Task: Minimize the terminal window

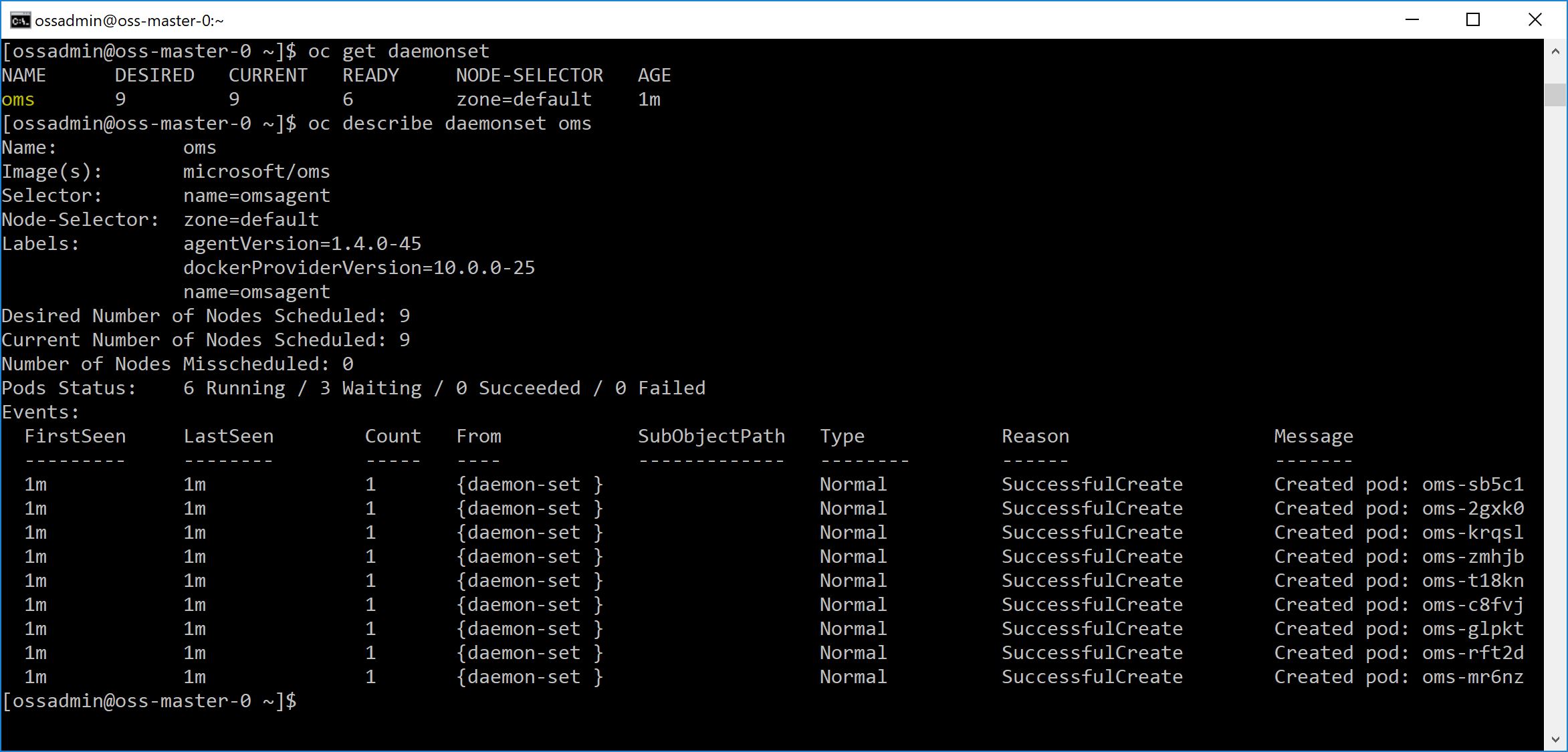Action: point(1412,20)
